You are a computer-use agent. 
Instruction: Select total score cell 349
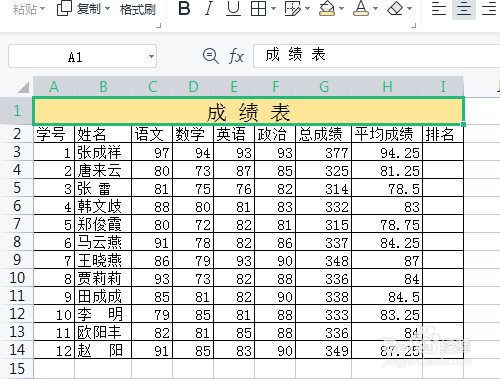click(324, 350)
